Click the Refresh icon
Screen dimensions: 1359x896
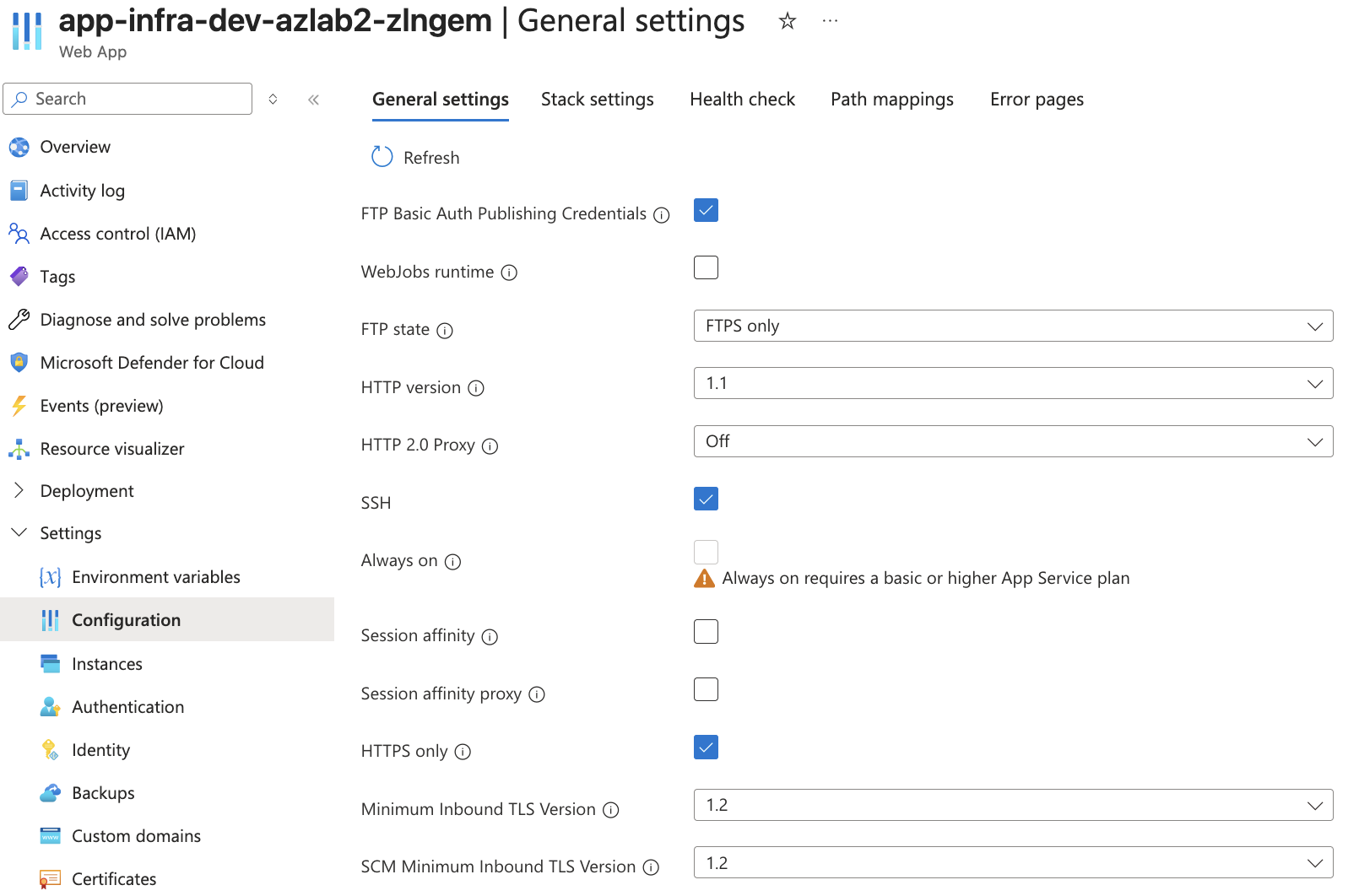382,157
